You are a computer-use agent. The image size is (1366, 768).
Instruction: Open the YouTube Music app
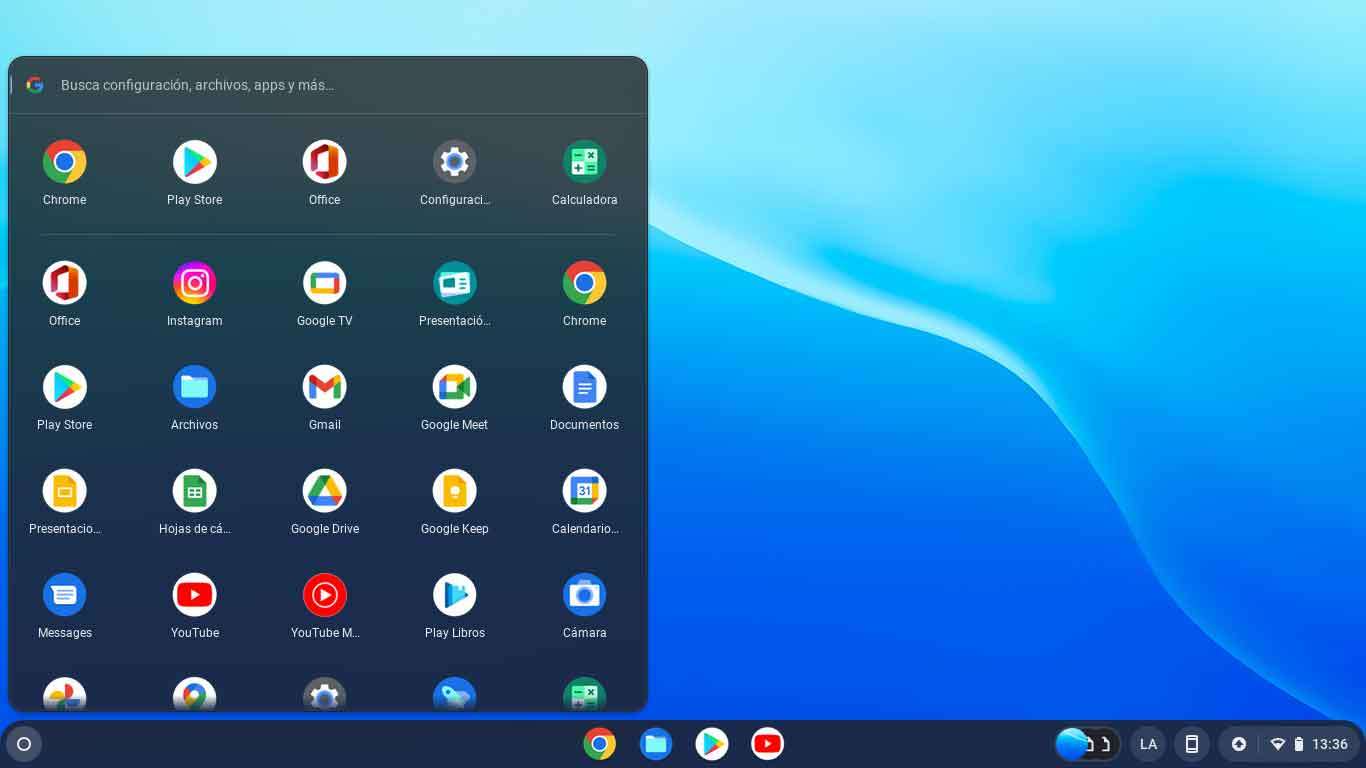pos(324,595)
